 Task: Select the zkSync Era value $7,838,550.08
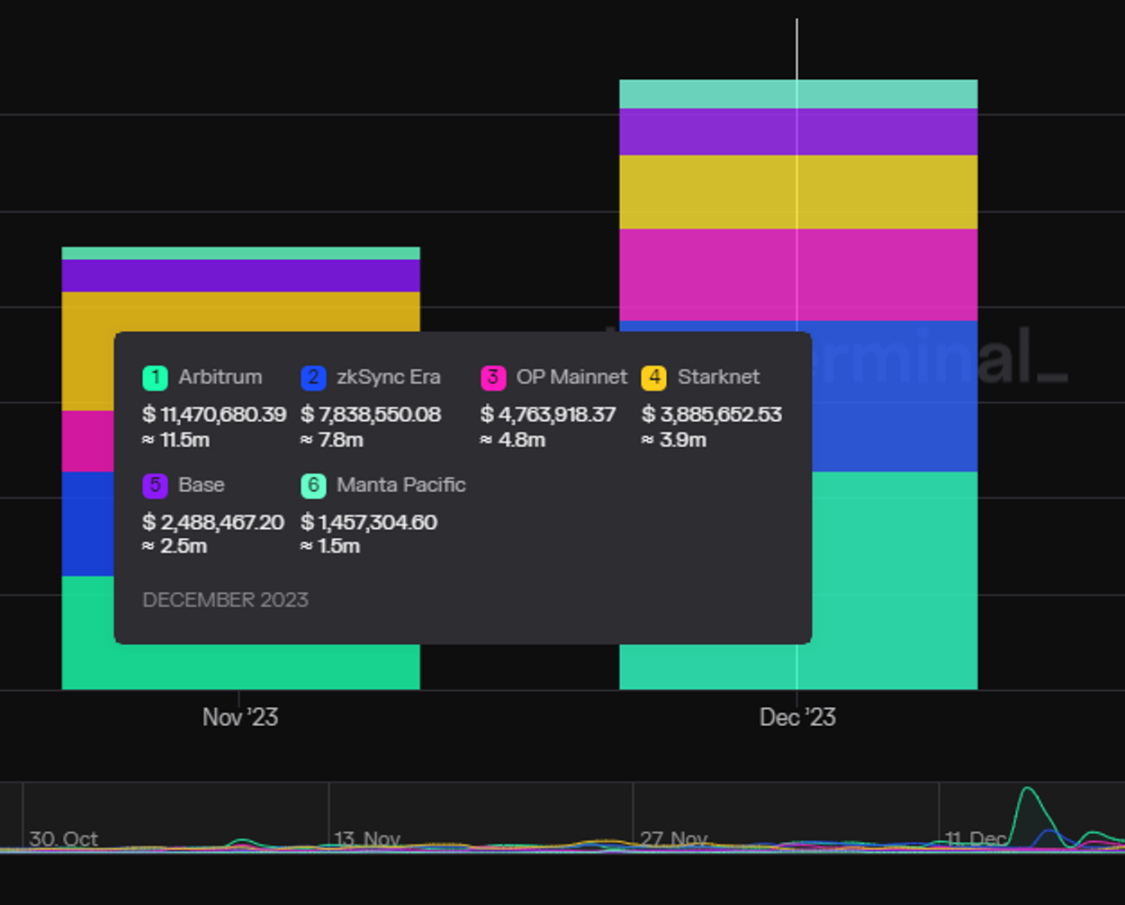[x=371, y=415]
